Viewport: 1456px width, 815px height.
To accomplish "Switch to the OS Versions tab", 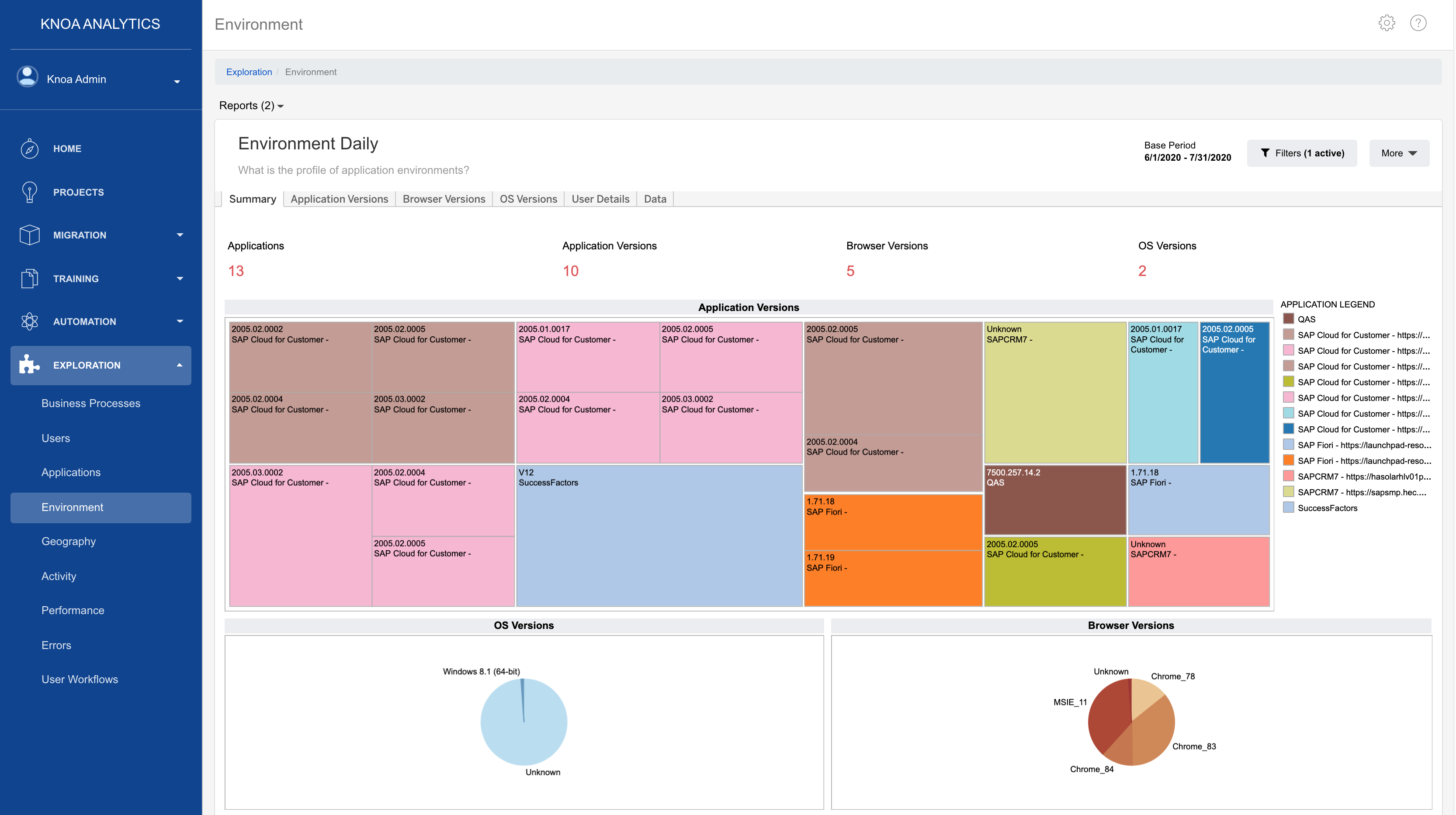I will [528, 199].
